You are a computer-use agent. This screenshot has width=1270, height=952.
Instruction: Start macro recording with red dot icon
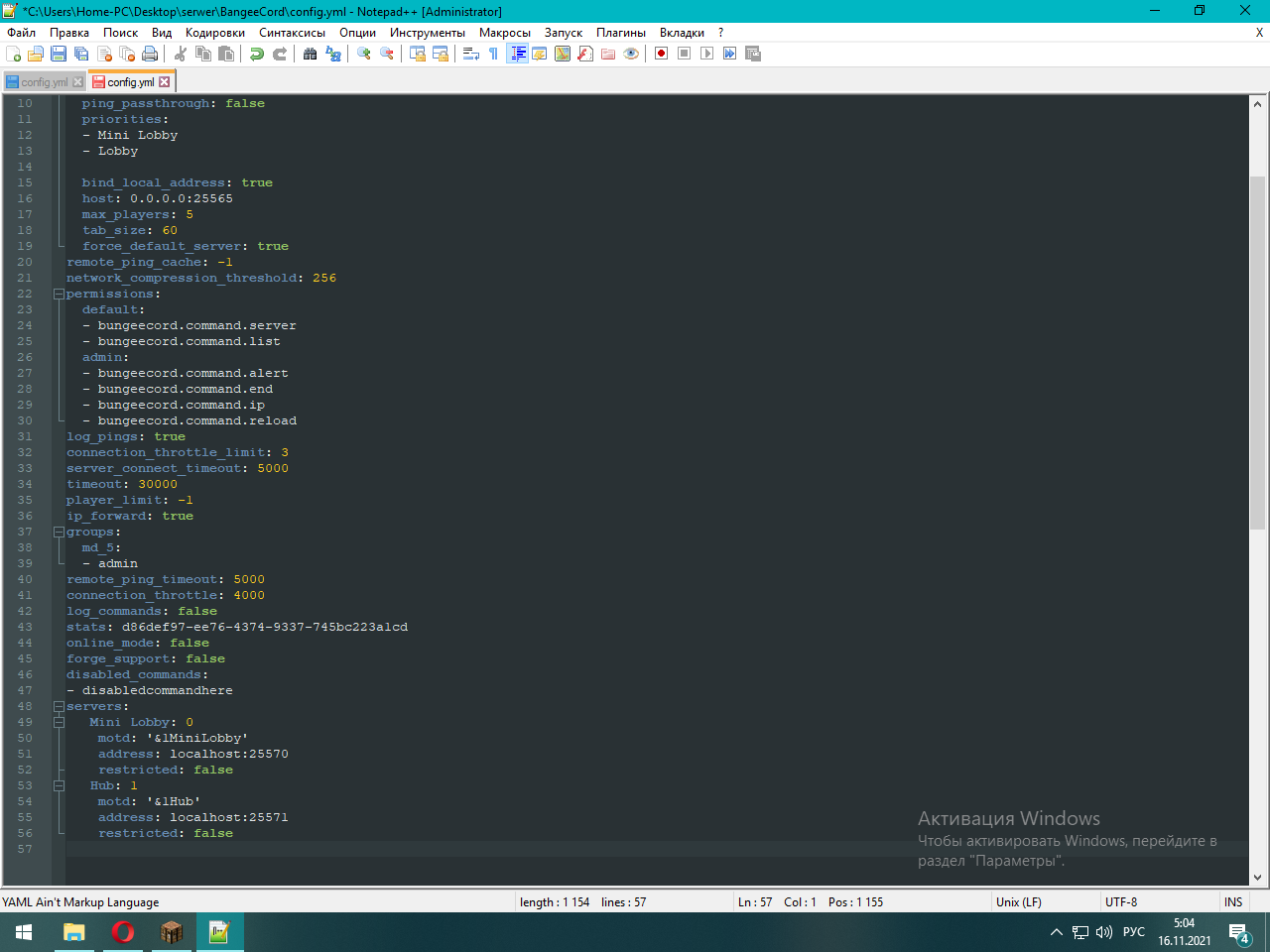(x=662, y=54)
